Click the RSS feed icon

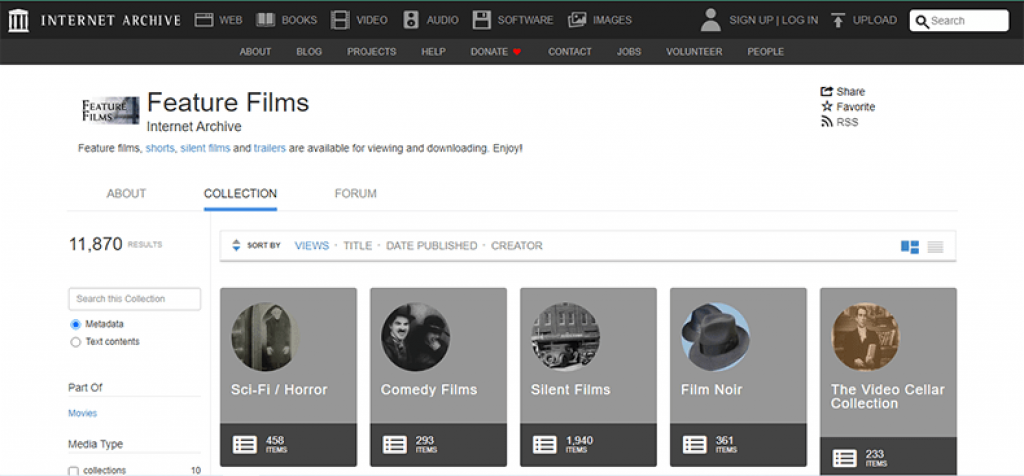[827, 122]
